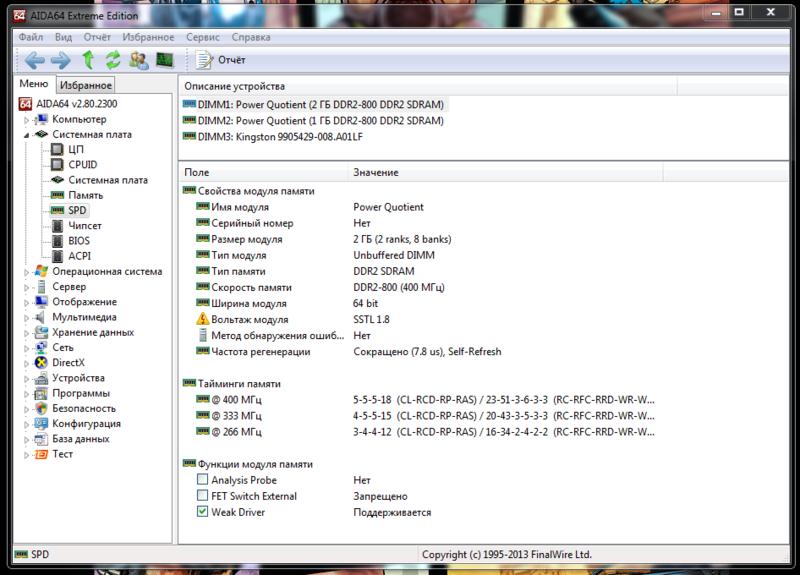Toggle the Analysis Probe checkbox
The height and width of the screenshot is (575, 800).
point(203,480)
